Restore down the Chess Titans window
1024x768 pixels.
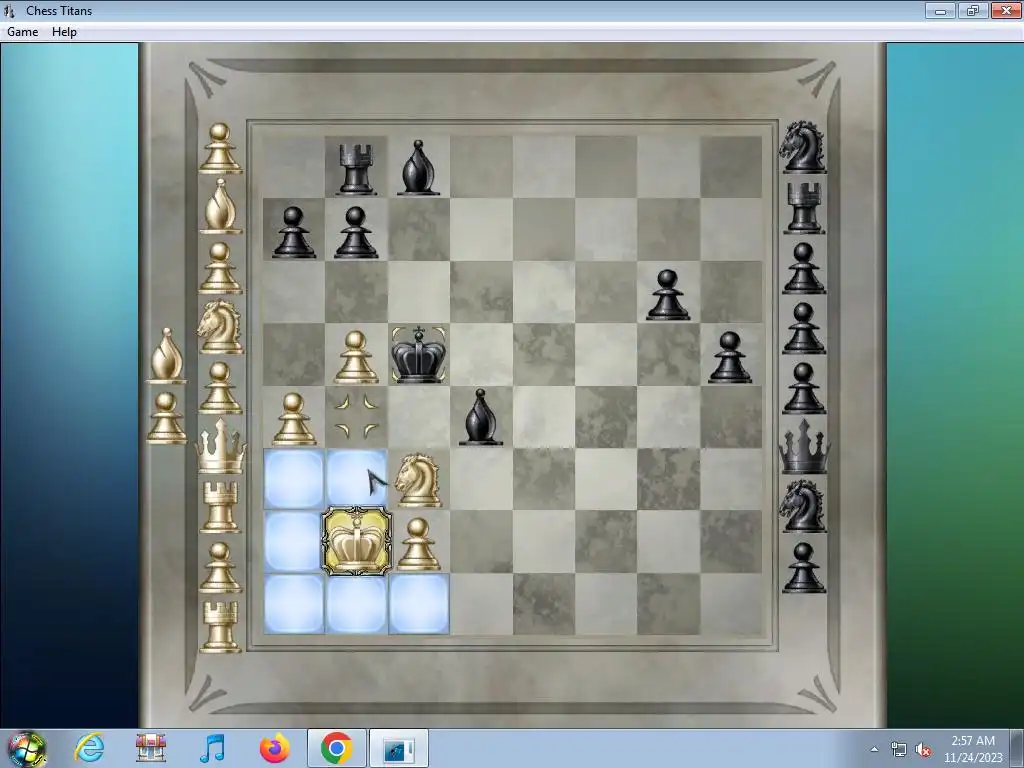coord(972,10)
